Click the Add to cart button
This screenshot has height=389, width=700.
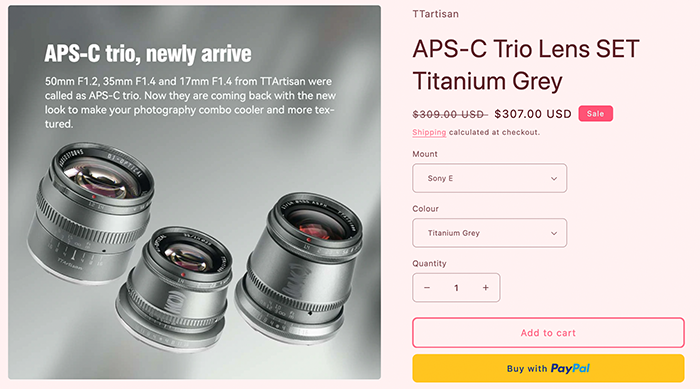548,333
